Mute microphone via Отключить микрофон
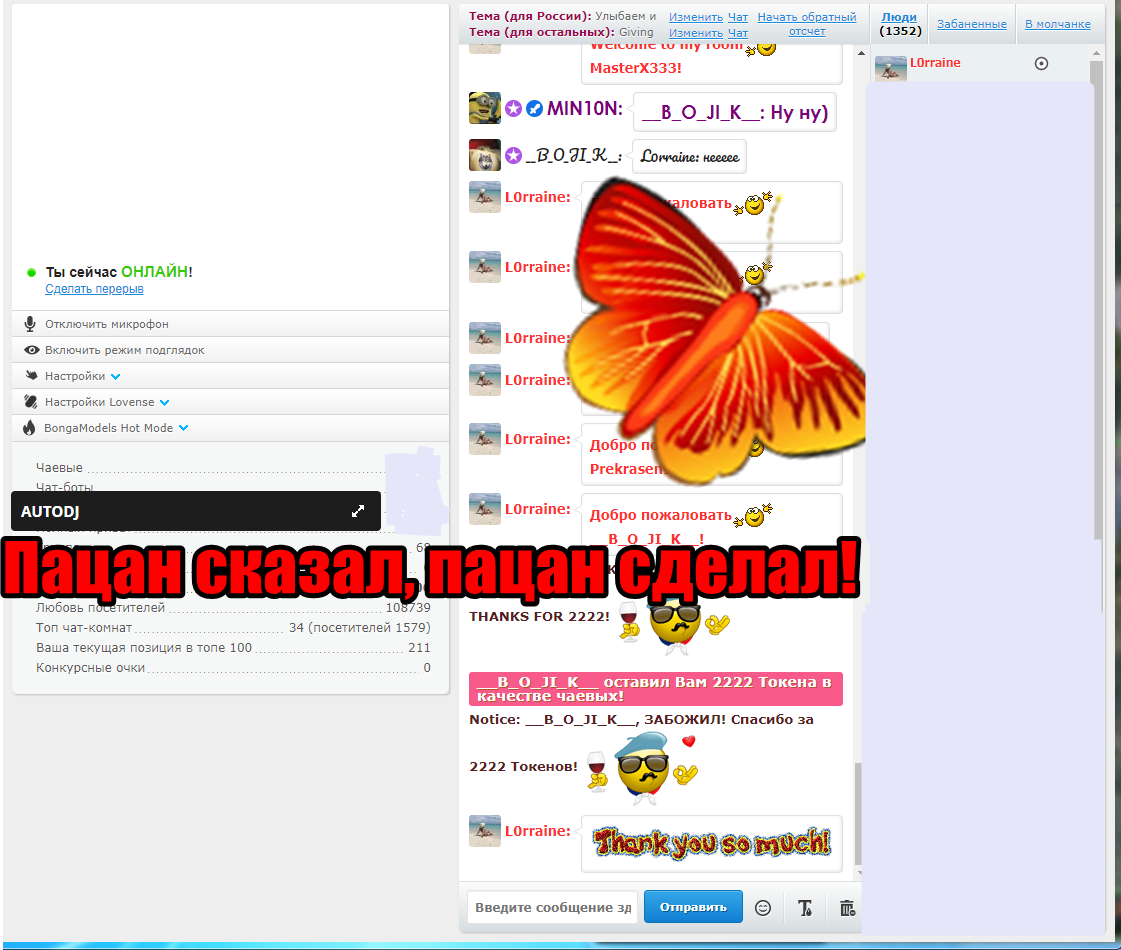This screenshot has height=950, width=1121. pos(106,324)
